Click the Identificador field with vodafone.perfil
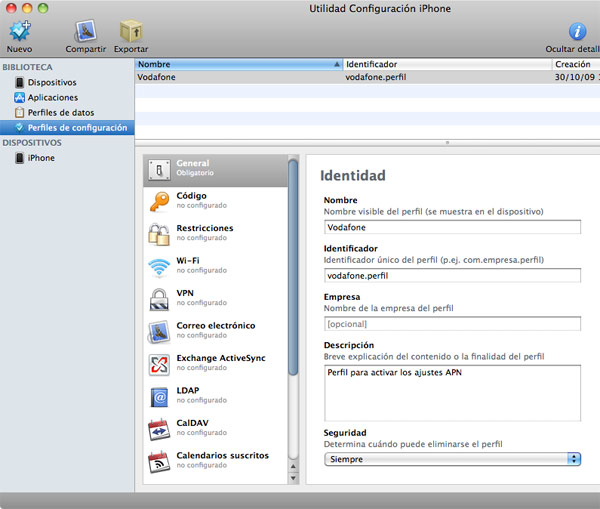Image resolution: width=600 pixels, height=509 pixels. (452, 276)
